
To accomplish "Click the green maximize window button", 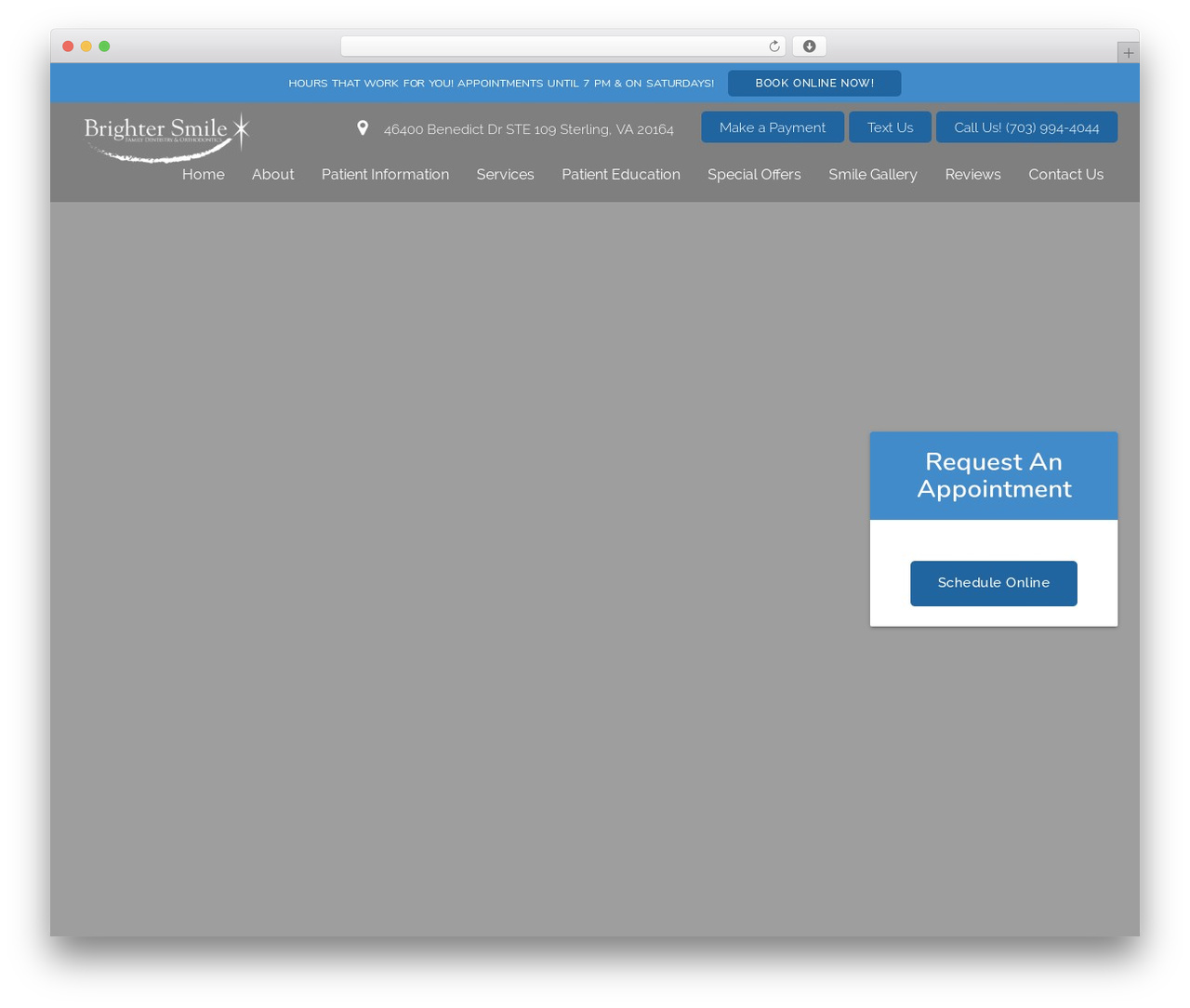I will pos(104,46).
